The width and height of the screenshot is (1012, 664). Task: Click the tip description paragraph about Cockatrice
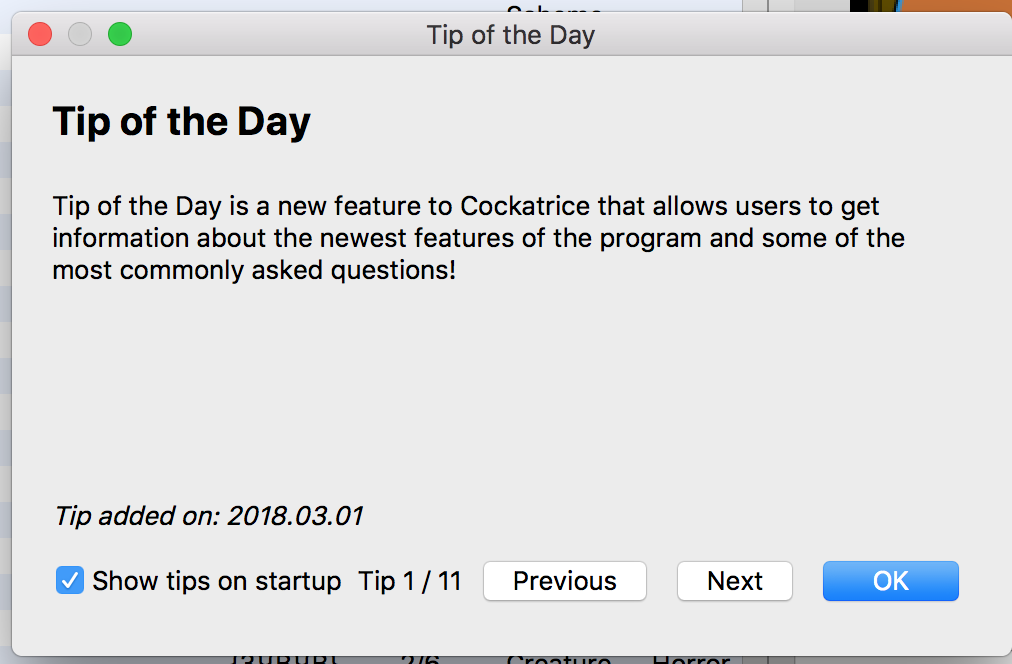tap(478, 238)
